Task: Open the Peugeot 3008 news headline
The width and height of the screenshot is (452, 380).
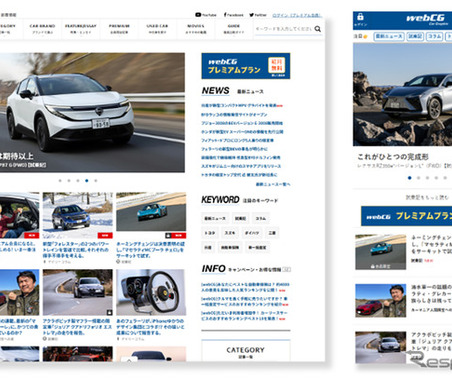Action: [x=242, y=123]
